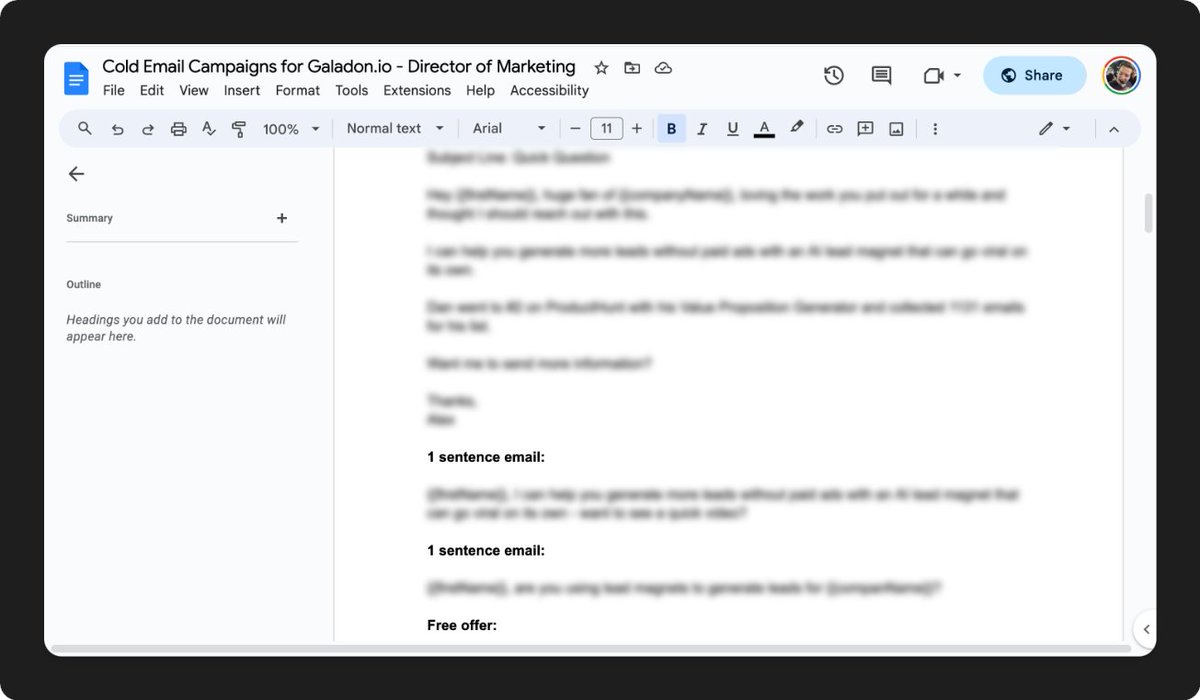Click the spelling and grammar check icon

(208, 128)
